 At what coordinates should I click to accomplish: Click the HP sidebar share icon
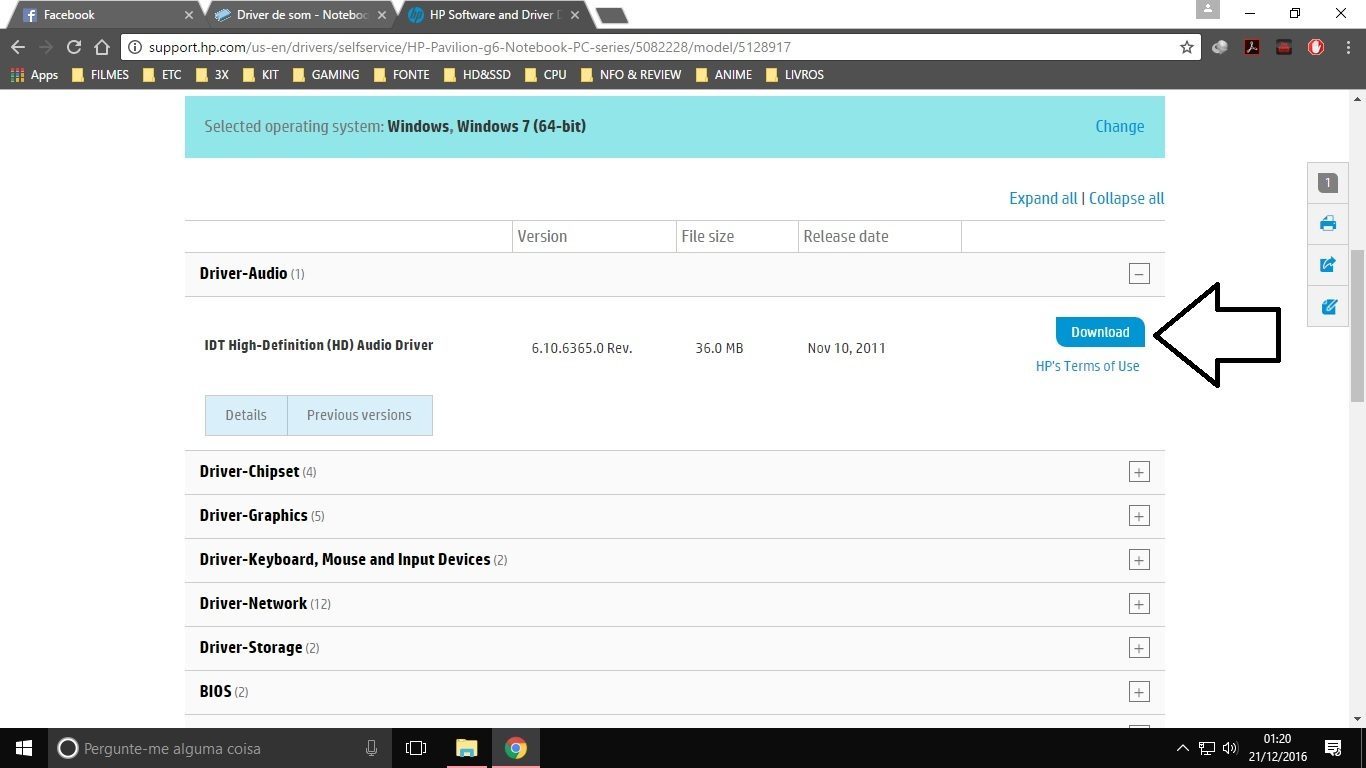click(1328, 265)
